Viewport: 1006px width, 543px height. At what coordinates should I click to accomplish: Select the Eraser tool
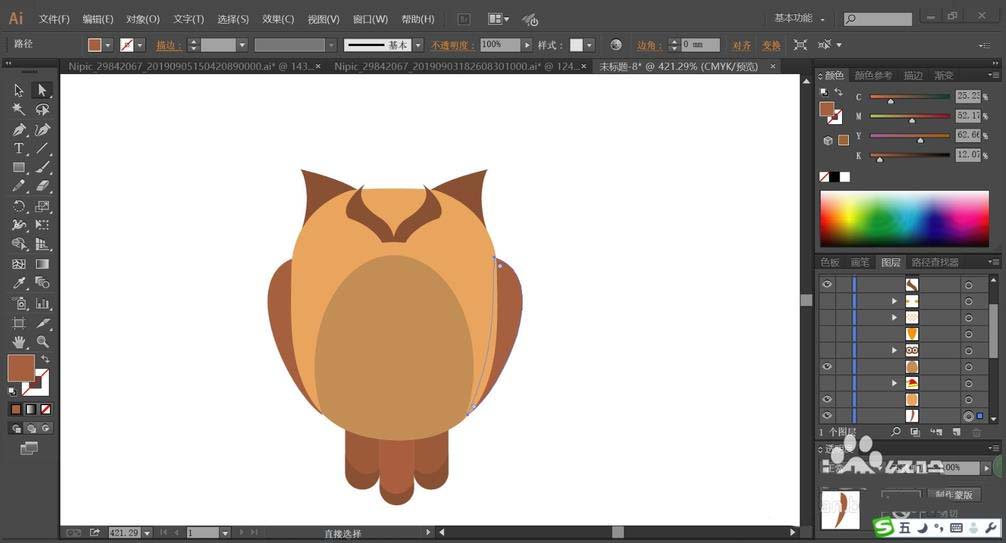[x=42, y=186]
